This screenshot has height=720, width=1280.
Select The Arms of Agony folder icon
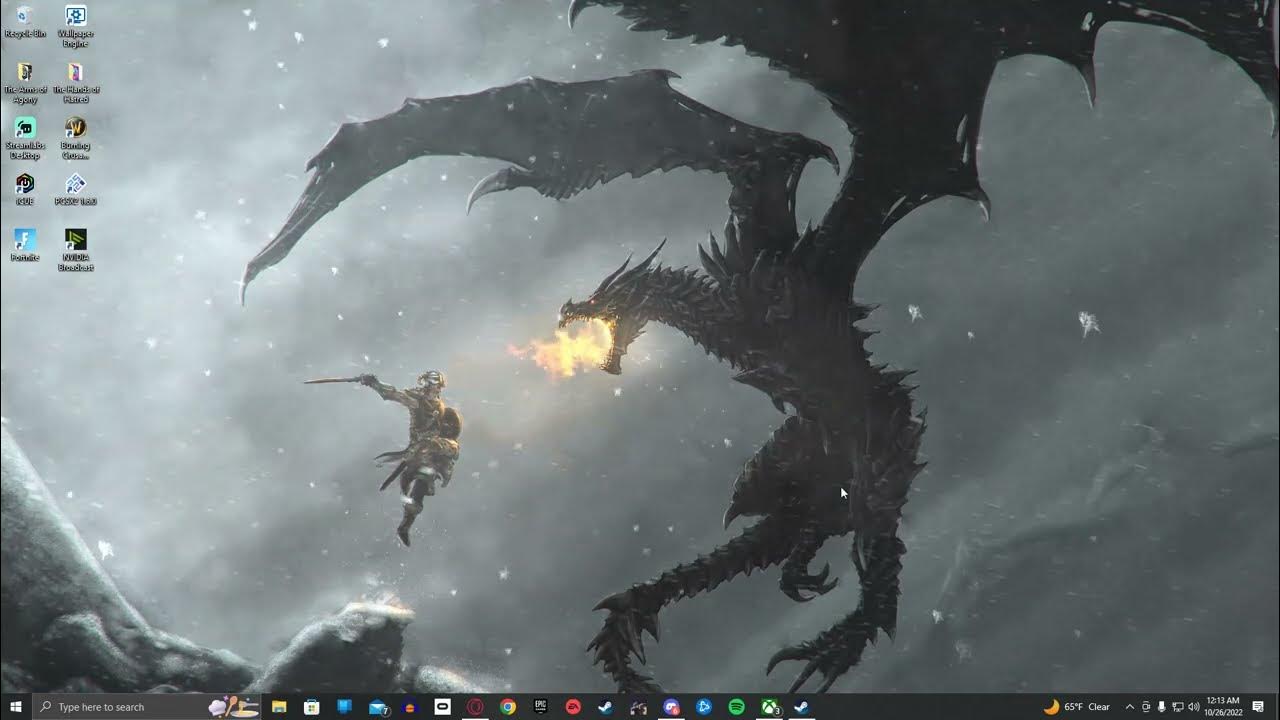(25, 82)
